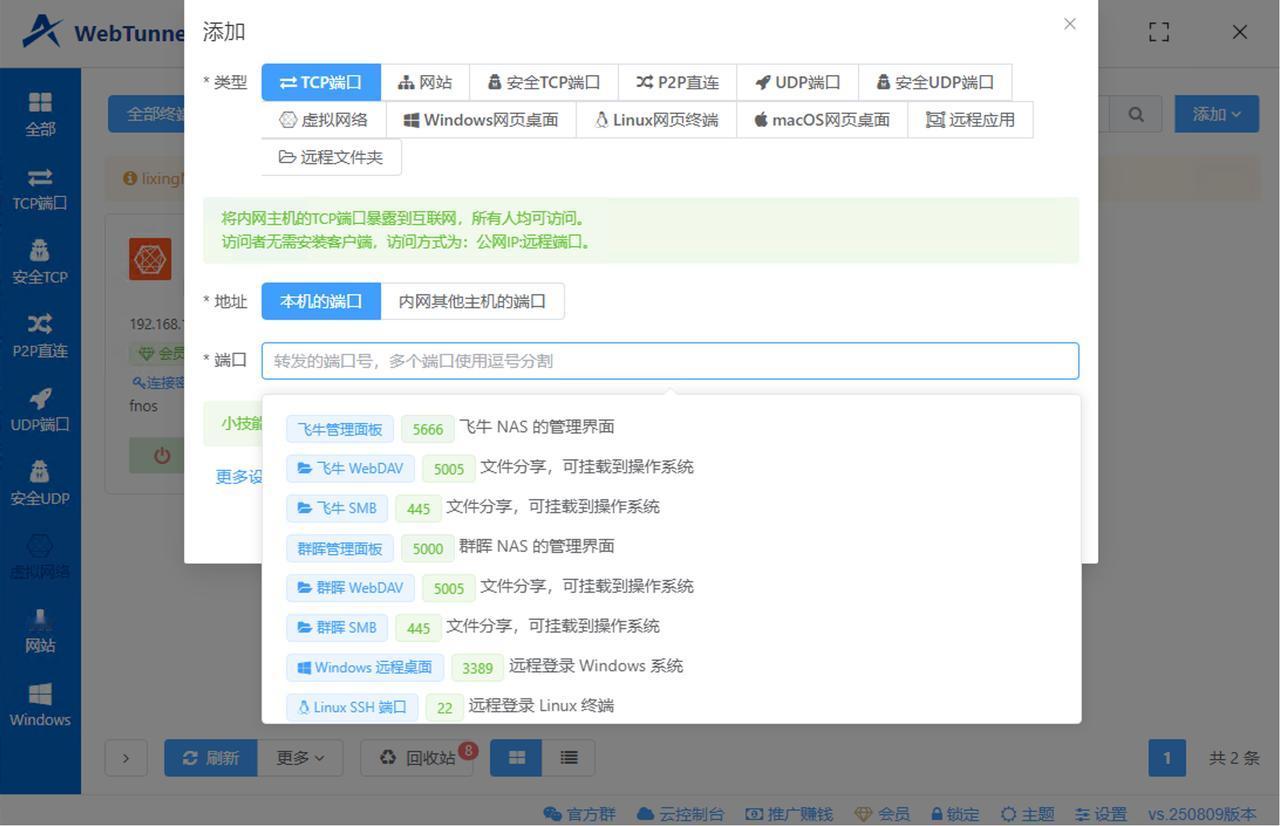Viewport: 1280px width, 826px height.
Task: Select the 虚拟网络 type tab
Action: click(324, 120)
